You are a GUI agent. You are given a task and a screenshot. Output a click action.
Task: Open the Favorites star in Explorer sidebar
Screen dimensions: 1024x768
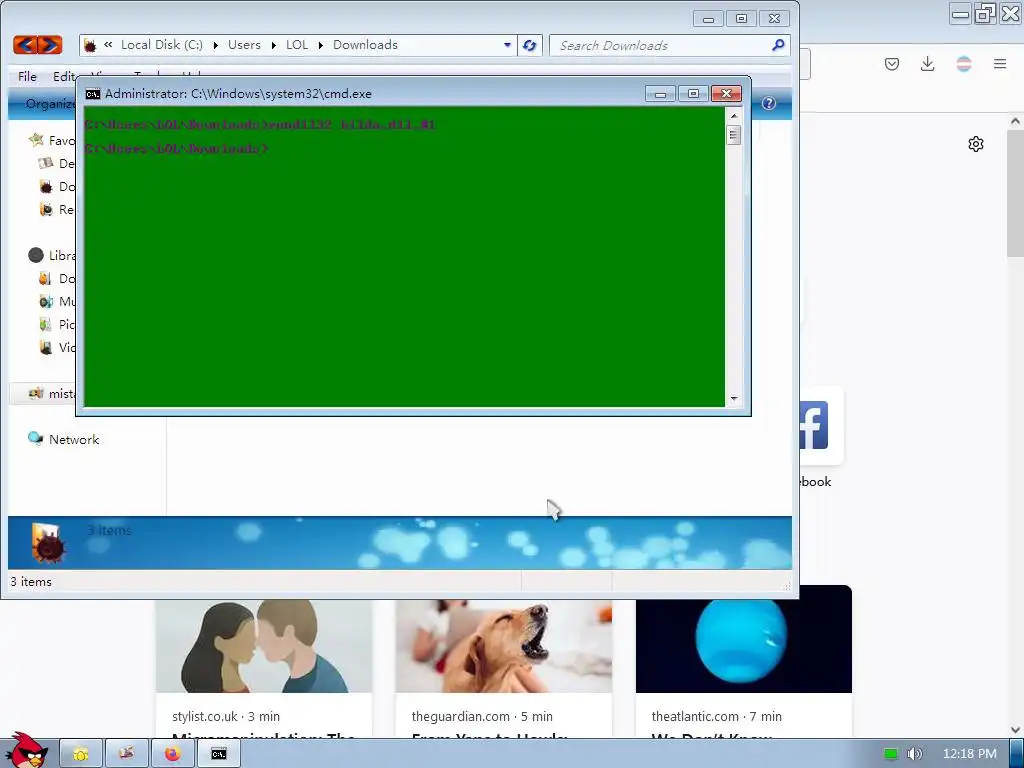click(36, 140)
